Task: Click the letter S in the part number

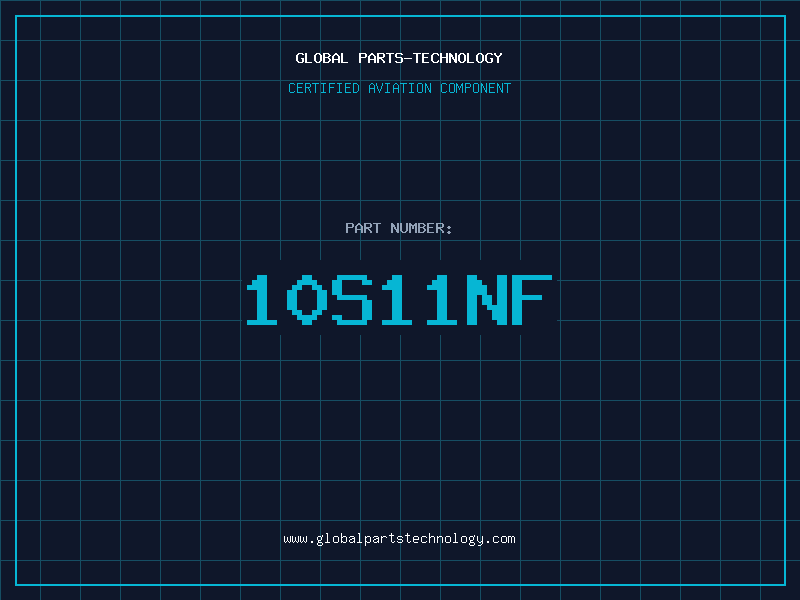Action: [352, 300]
